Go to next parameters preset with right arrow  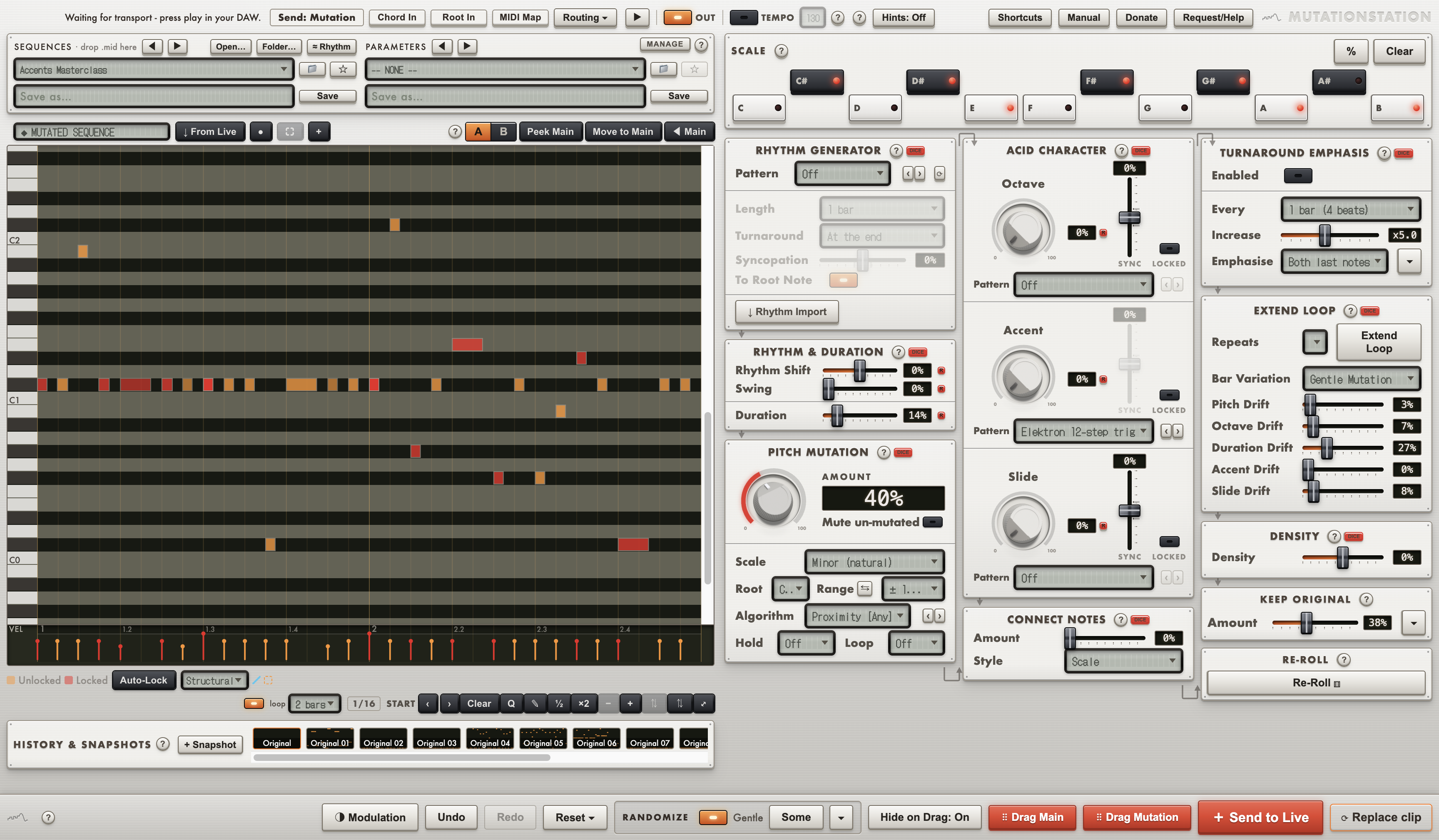click(x=467, y=46)
